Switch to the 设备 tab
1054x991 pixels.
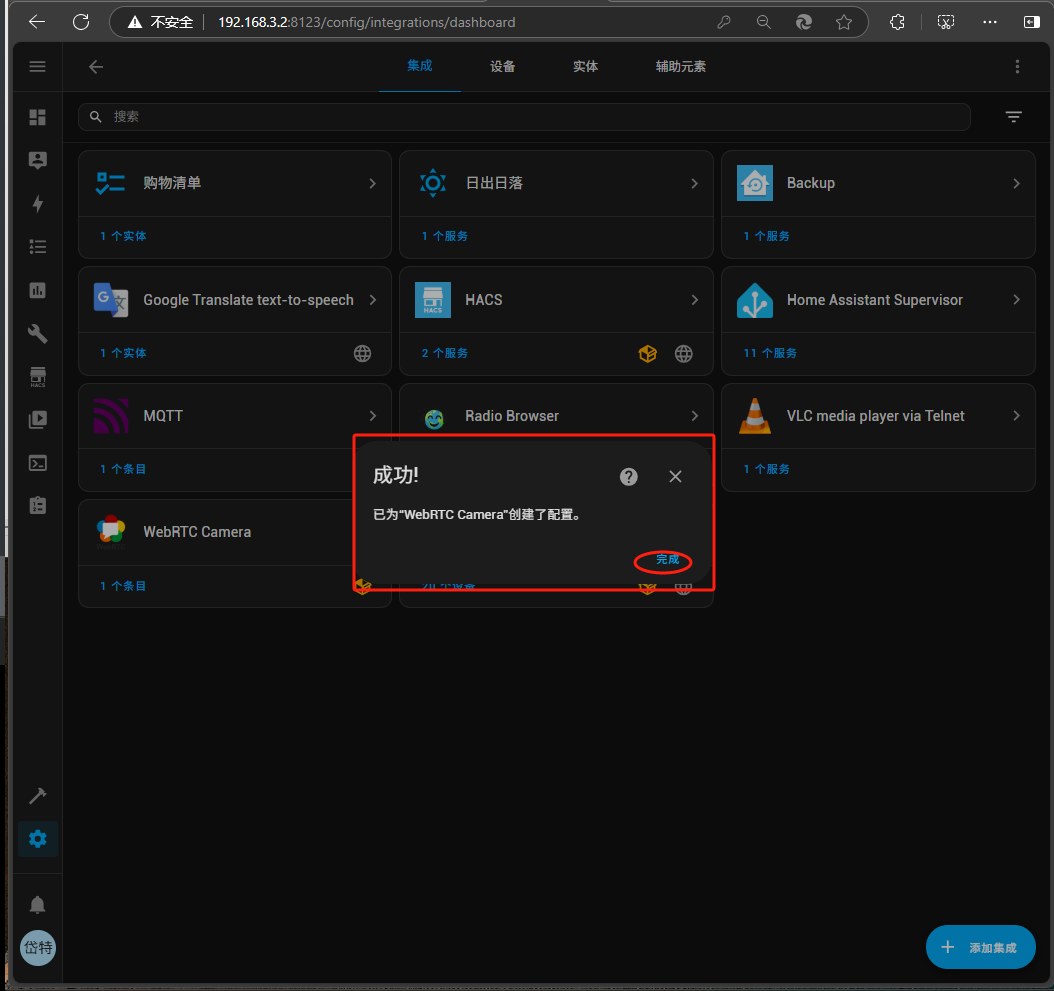tap(503, 67)
